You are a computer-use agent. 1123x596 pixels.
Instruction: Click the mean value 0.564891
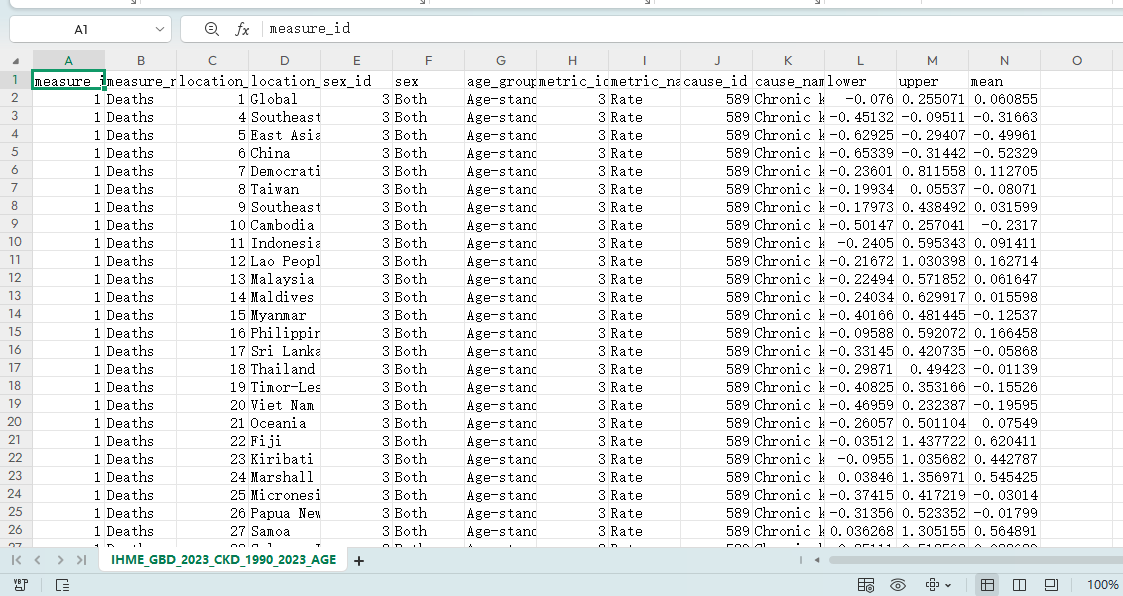[1005, 532]
